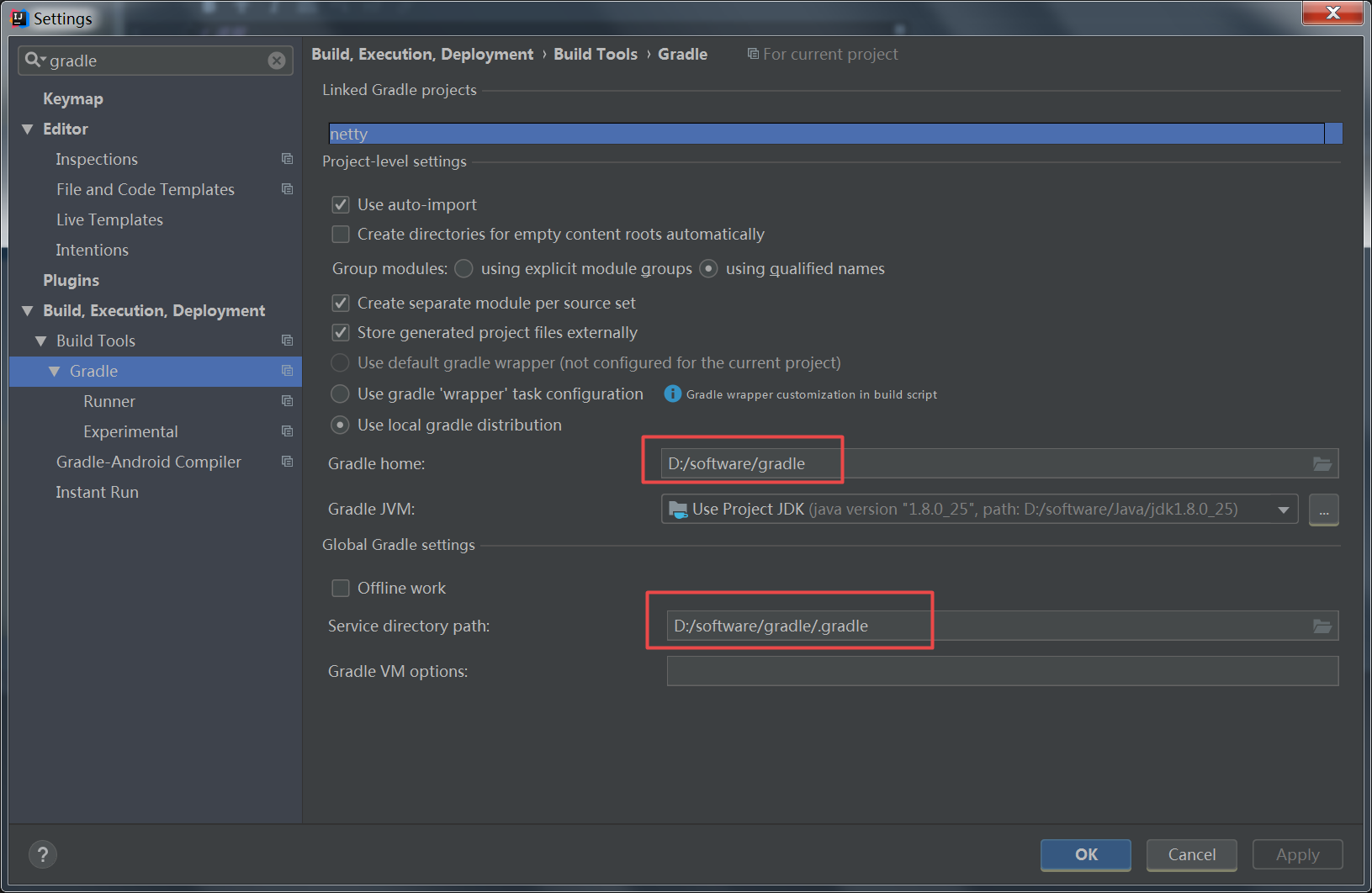
Task: Collapse the Gradle tree node
Action: pos(55,371)
